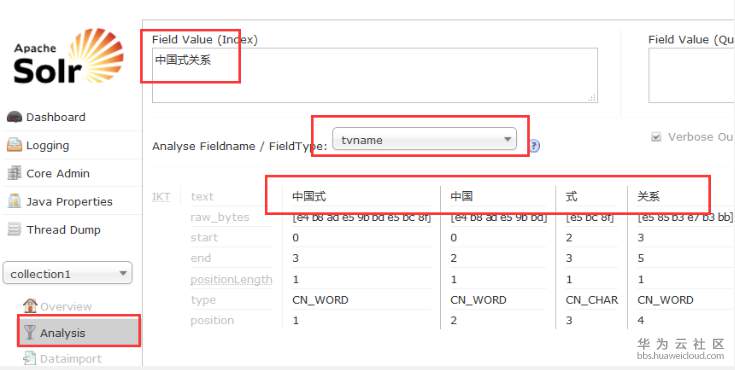Click the single-character token 式

571,196
